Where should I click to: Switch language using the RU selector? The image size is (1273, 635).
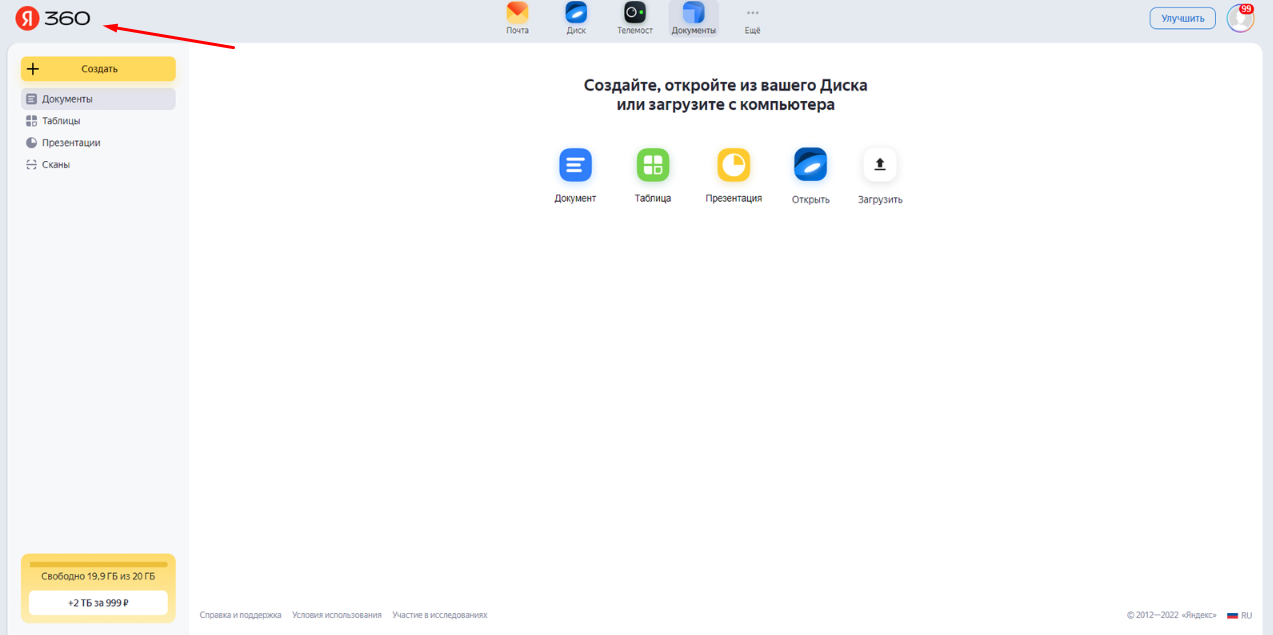1239,615
